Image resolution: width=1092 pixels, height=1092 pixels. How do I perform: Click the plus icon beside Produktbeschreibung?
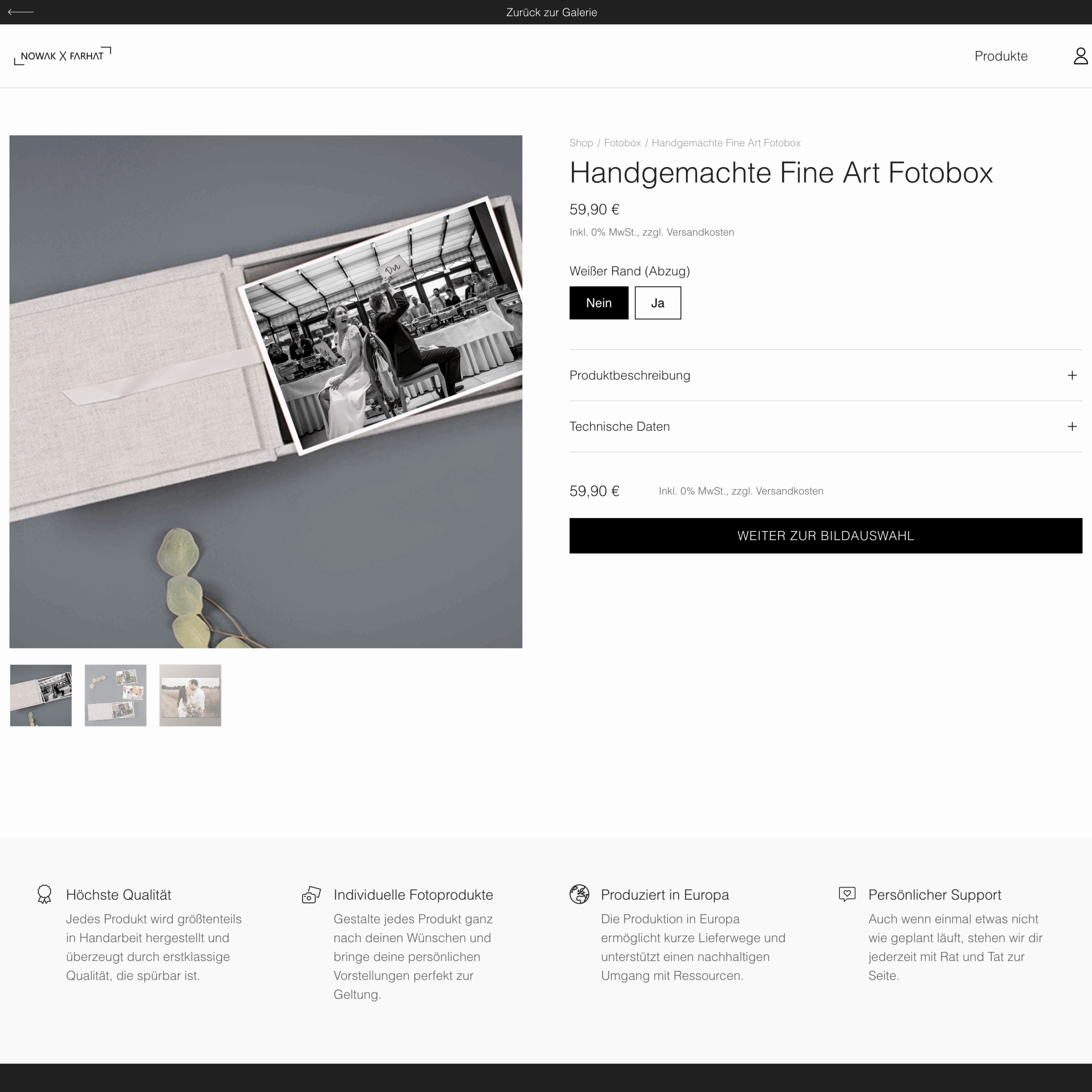click(1072, 375)
